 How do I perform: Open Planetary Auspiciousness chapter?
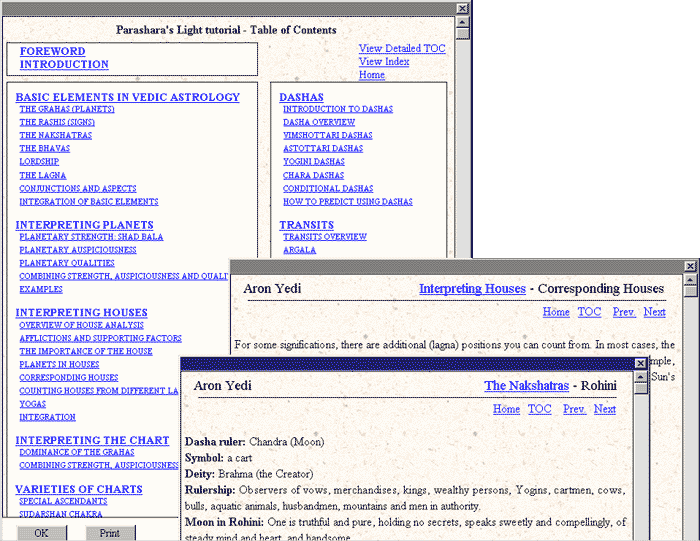[78, 250]
